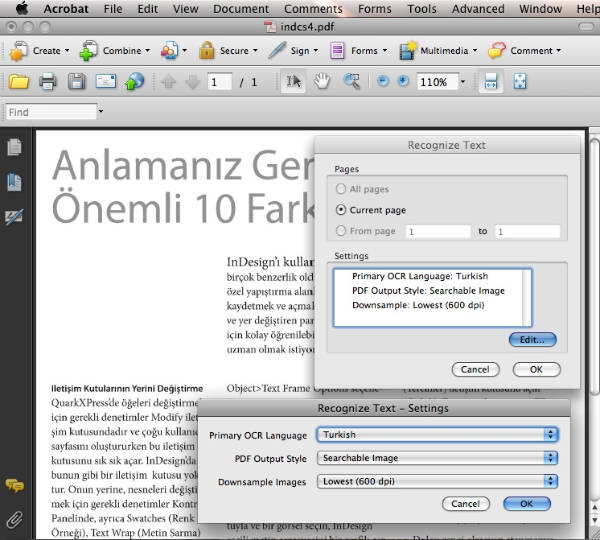Open the Signatures panel in sidebar
The image size is (600, 540).
click(15, 217)
